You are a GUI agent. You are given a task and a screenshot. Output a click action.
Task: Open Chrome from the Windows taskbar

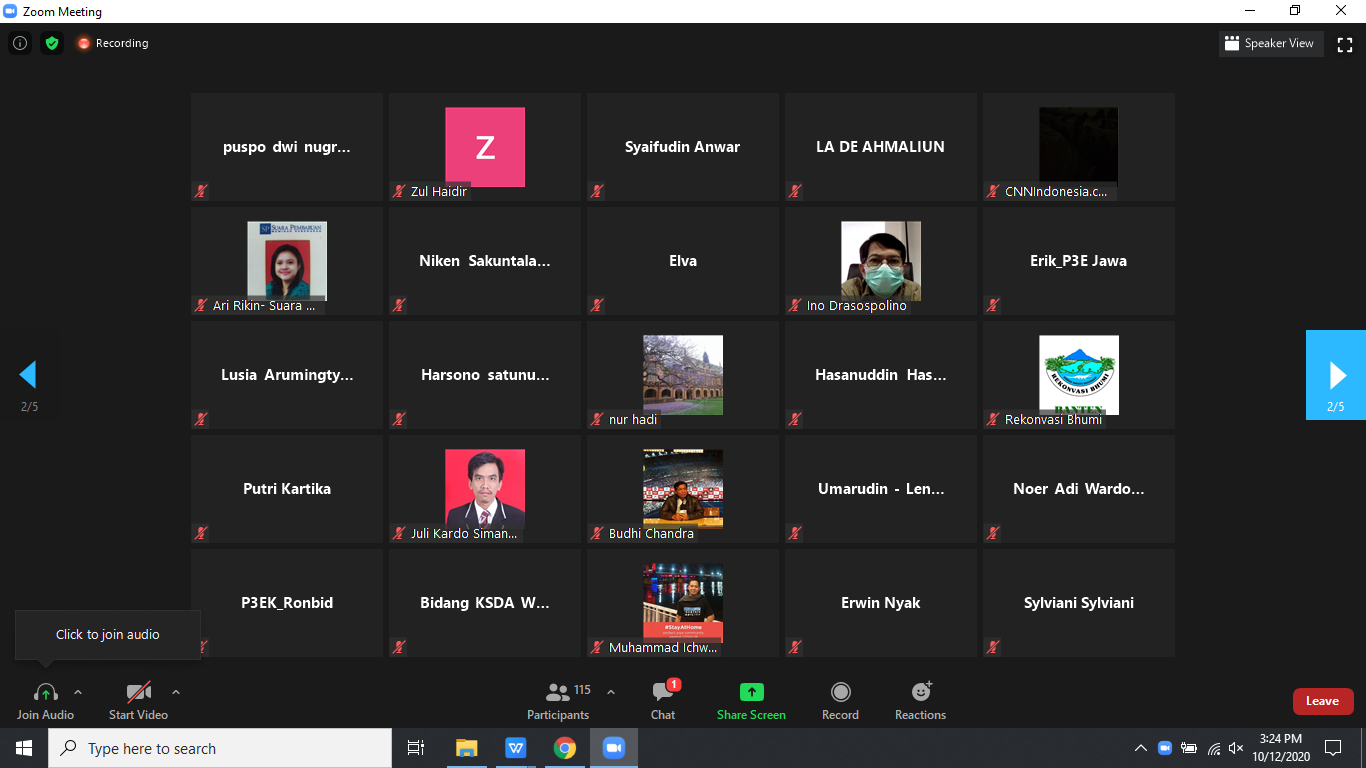pos(565,748)
